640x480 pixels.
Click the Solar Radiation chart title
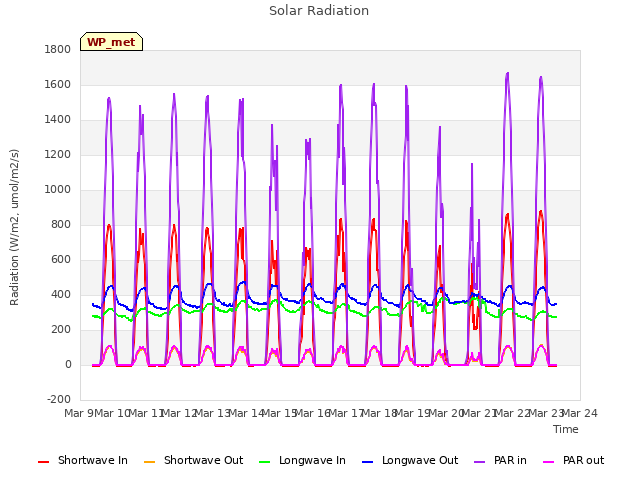coord(319,11)
